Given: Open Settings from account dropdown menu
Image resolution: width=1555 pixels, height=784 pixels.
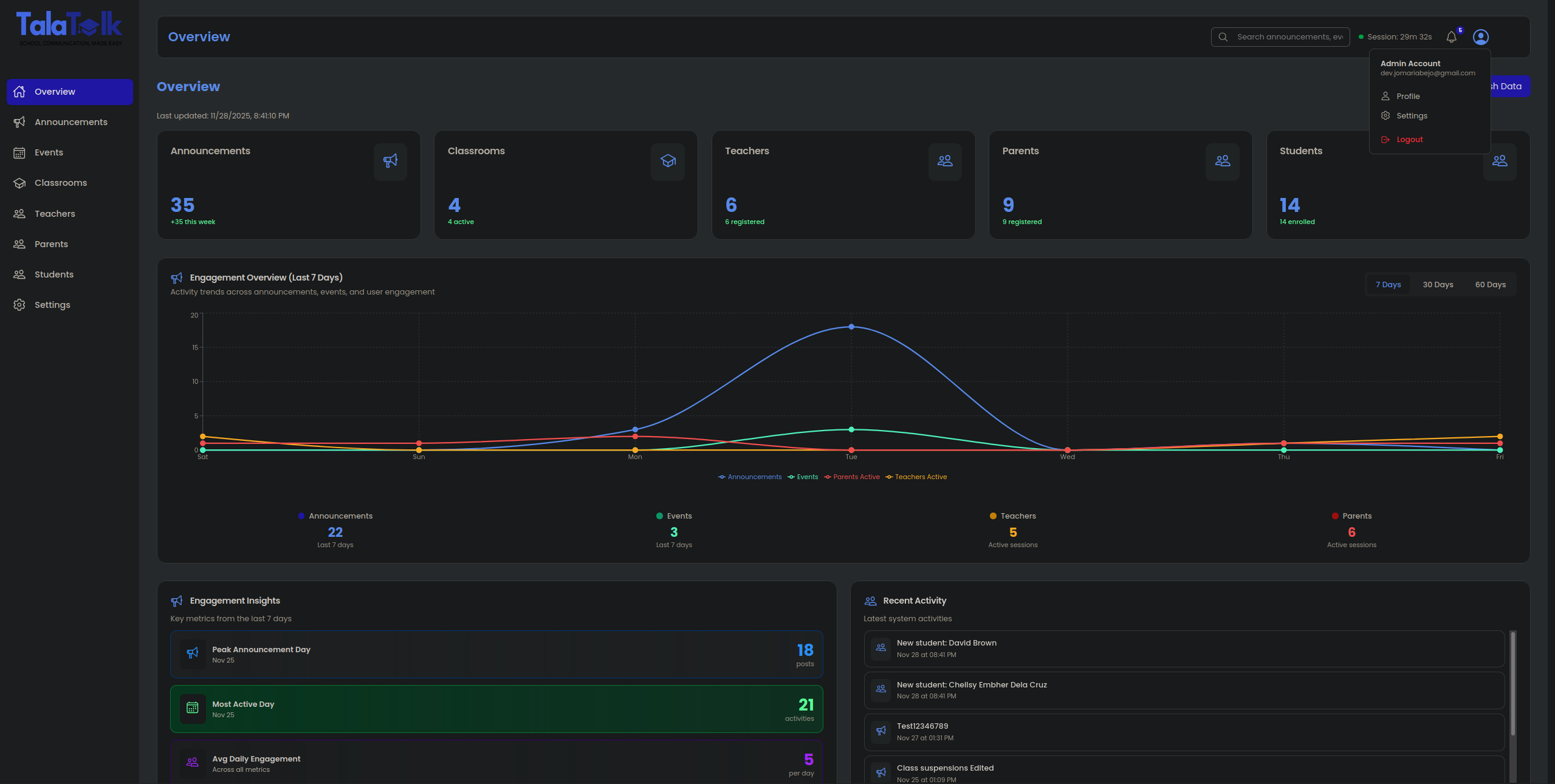Looking at the screenshot, I should coord(1411,116).
